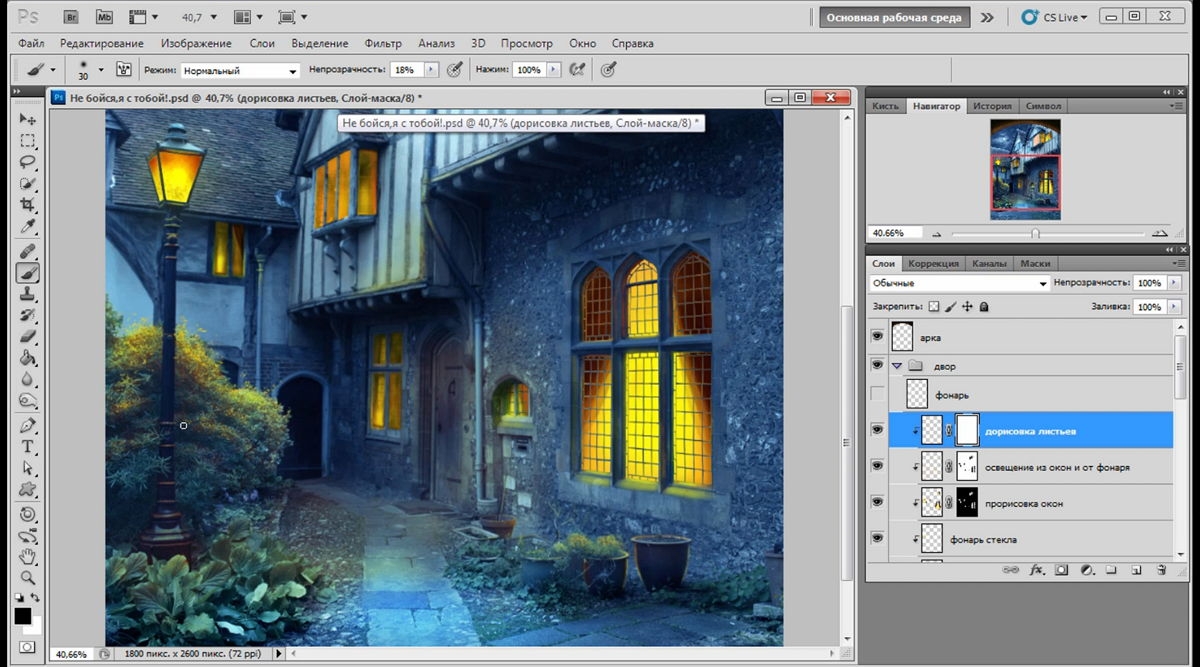Click the foreground color swatch
Screen dimensions: 1200x667
[23, 615]
